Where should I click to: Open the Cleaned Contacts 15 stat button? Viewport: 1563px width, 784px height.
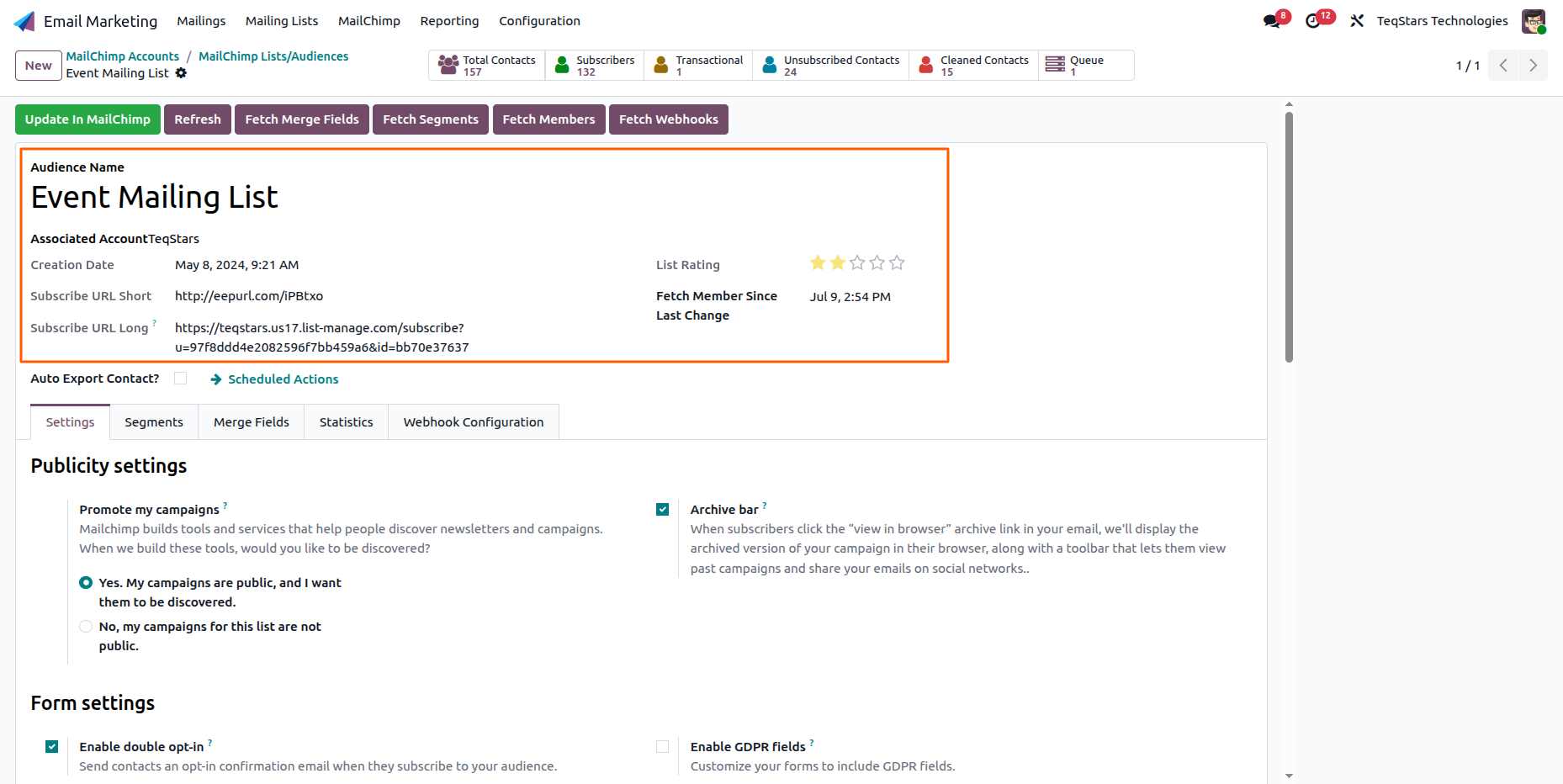click(x=974, y=66)
